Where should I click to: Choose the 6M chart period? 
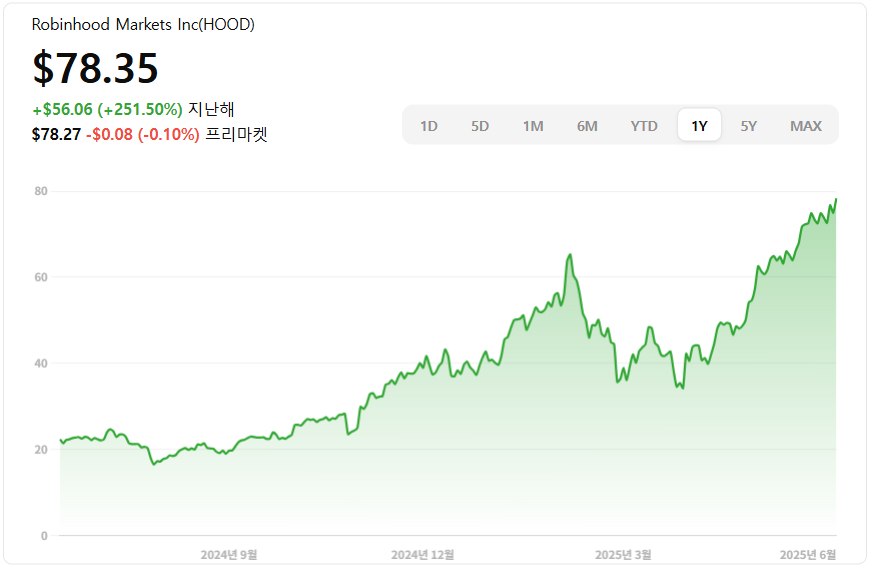587,126
